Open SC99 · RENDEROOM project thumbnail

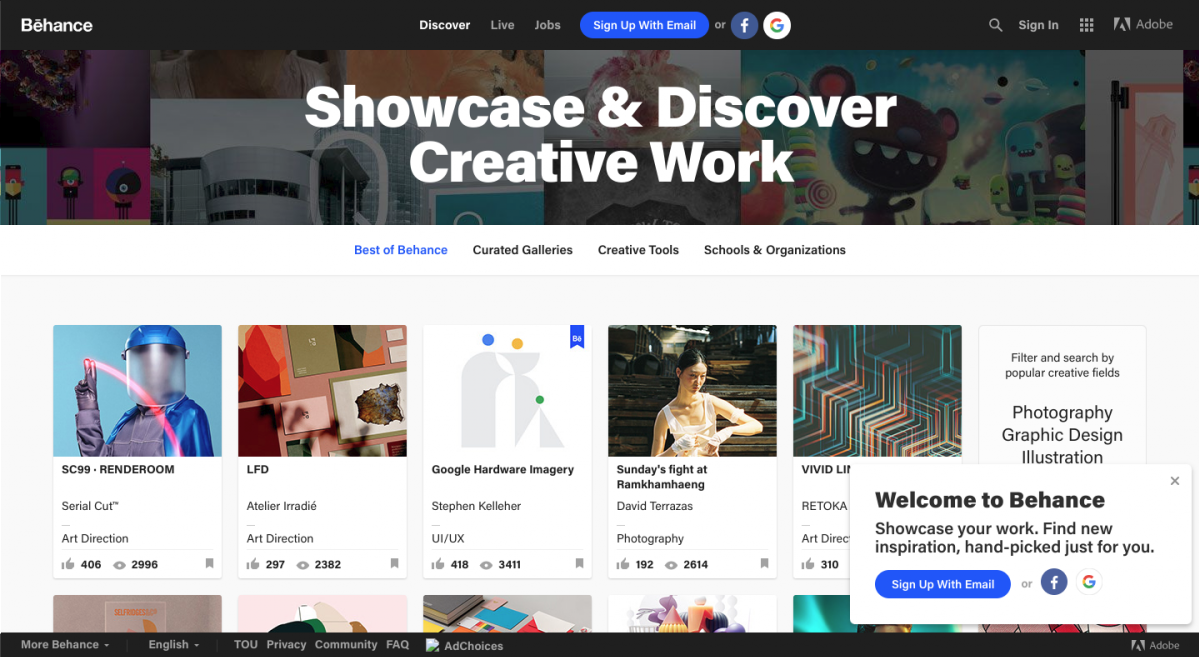pos(138,391)
